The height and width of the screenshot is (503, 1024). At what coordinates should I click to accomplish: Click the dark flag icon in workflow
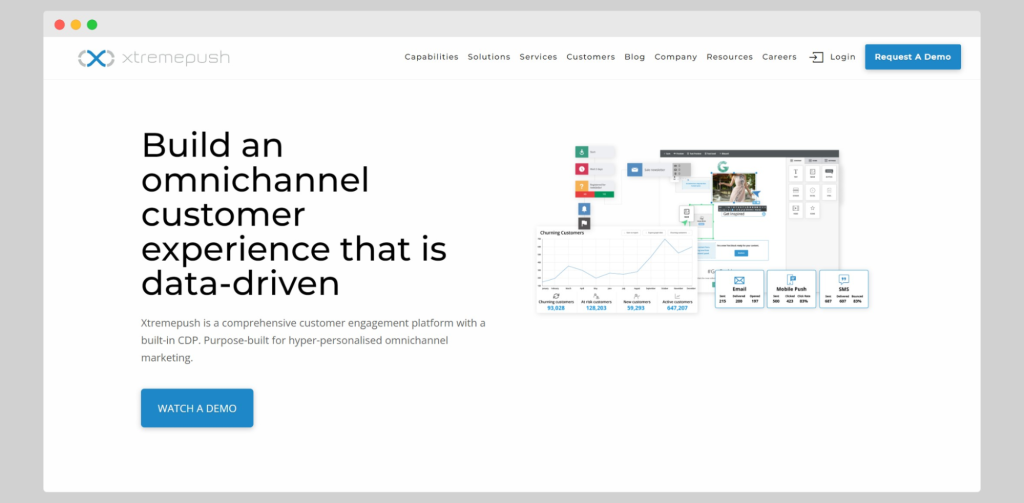[584, 223]
